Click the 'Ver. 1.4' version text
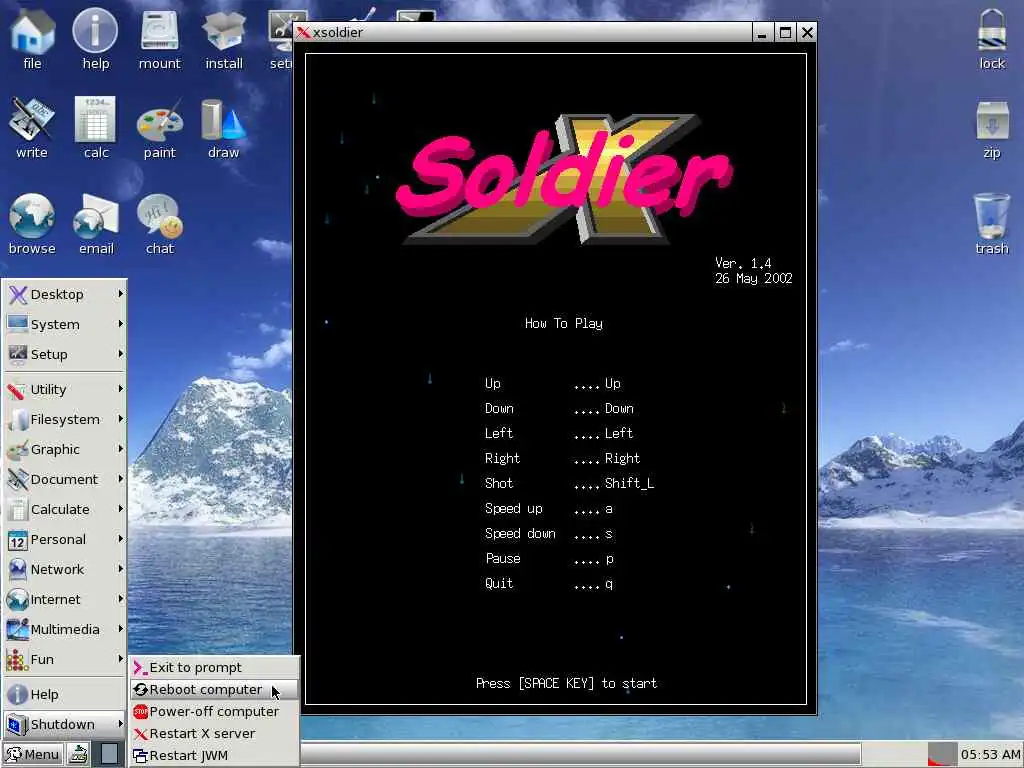The image size is (1024, 768). pos(743,263)
